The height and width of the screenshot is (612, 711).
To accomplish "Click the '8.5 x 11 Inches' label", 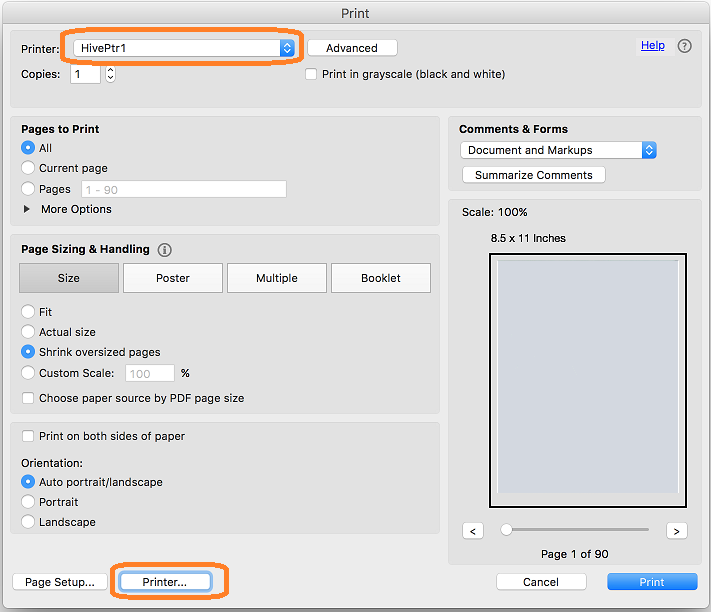I will (528, 238).
